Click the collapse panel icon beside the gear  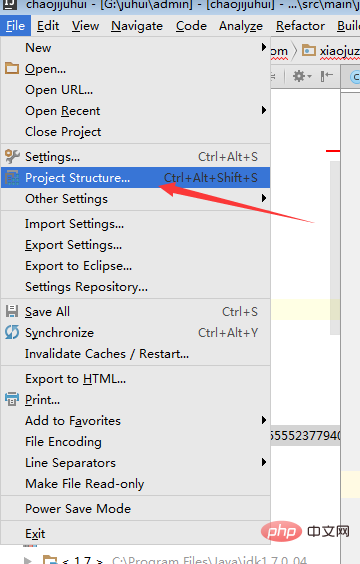coord(327,76)
